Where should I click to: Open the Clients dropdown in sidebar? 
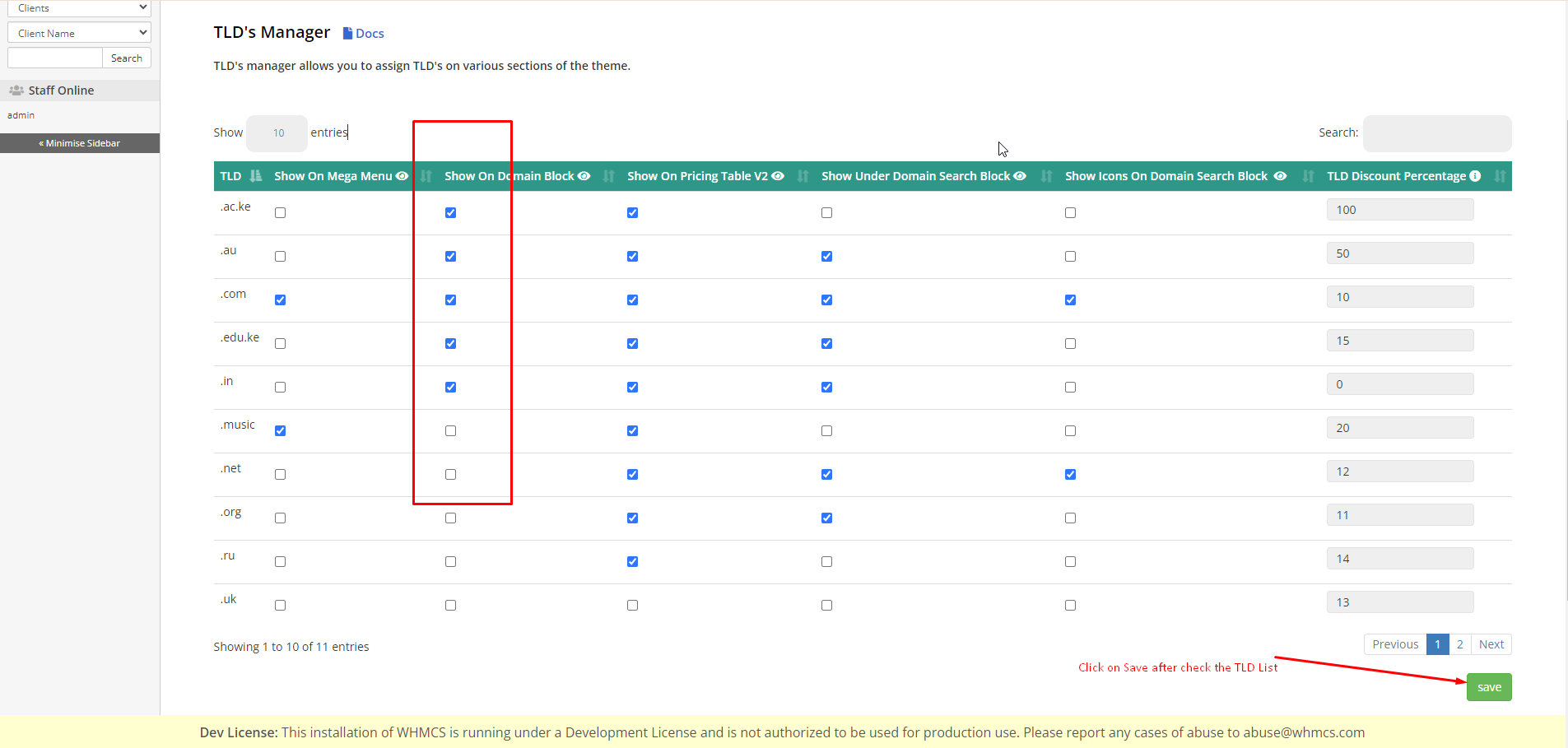[x=79, y=8]
